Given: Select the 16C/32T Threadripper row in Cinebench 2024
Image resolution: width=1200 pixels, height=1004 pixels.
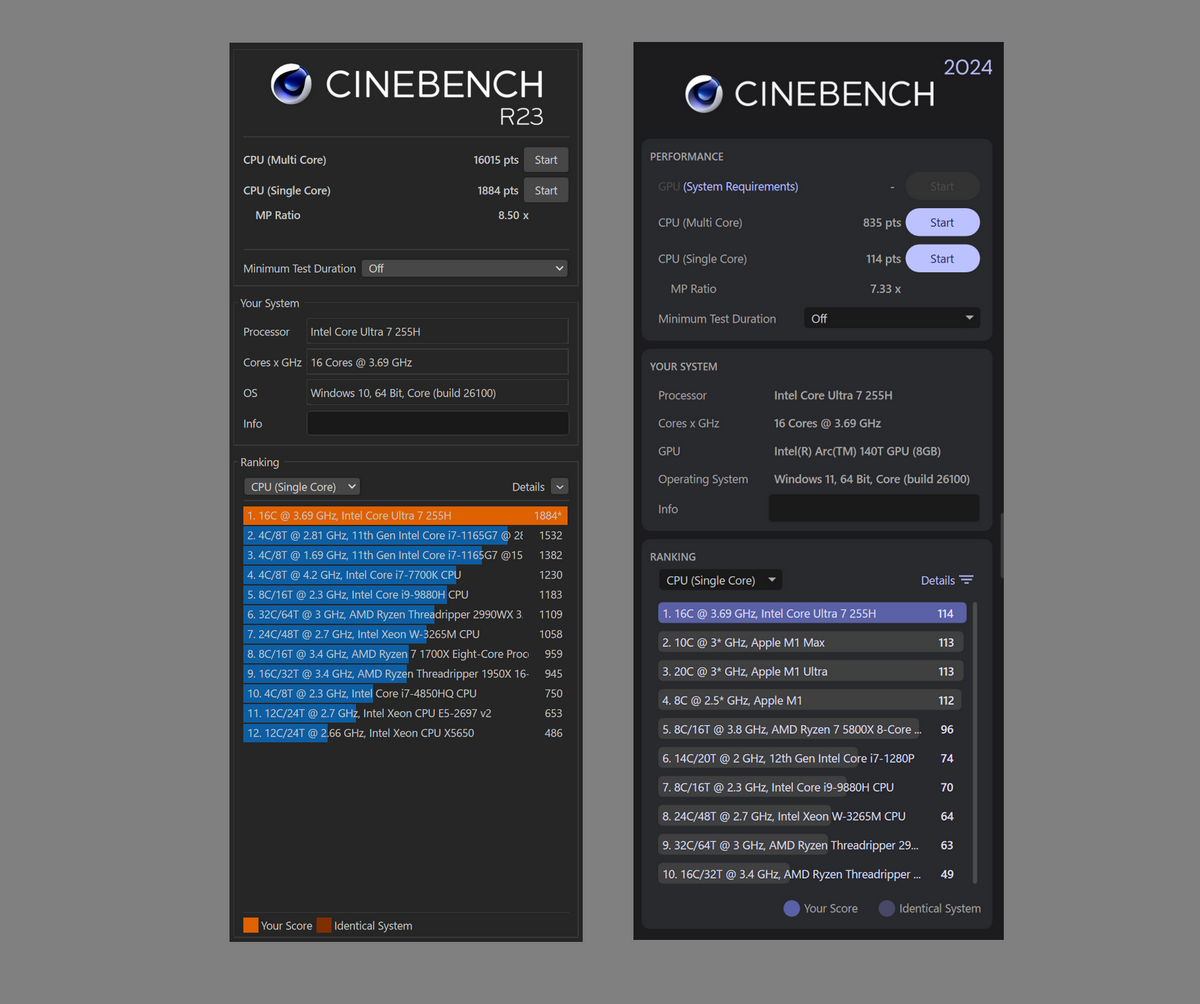Looking at the screenshot, I should pyautogui.click(x=812, y=874).
